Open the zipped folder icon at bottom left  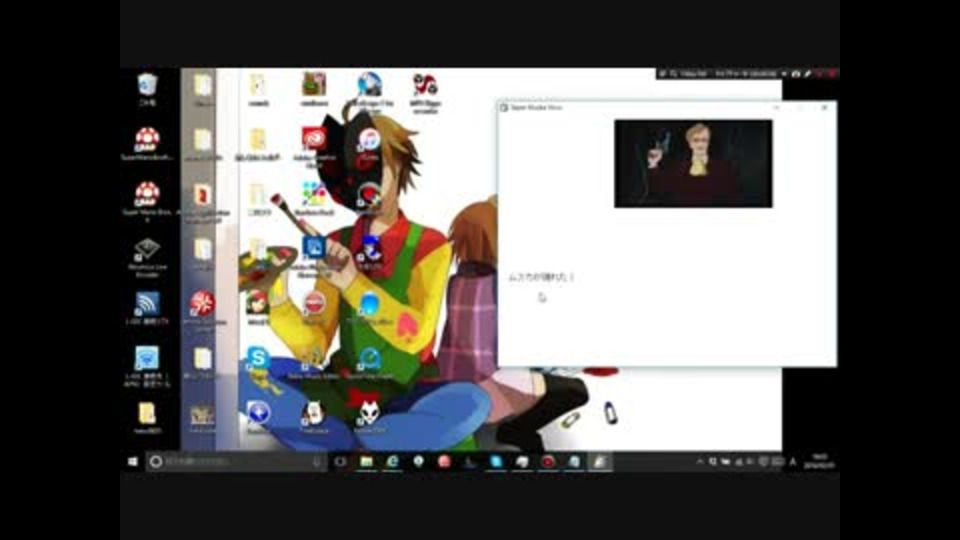147,413
